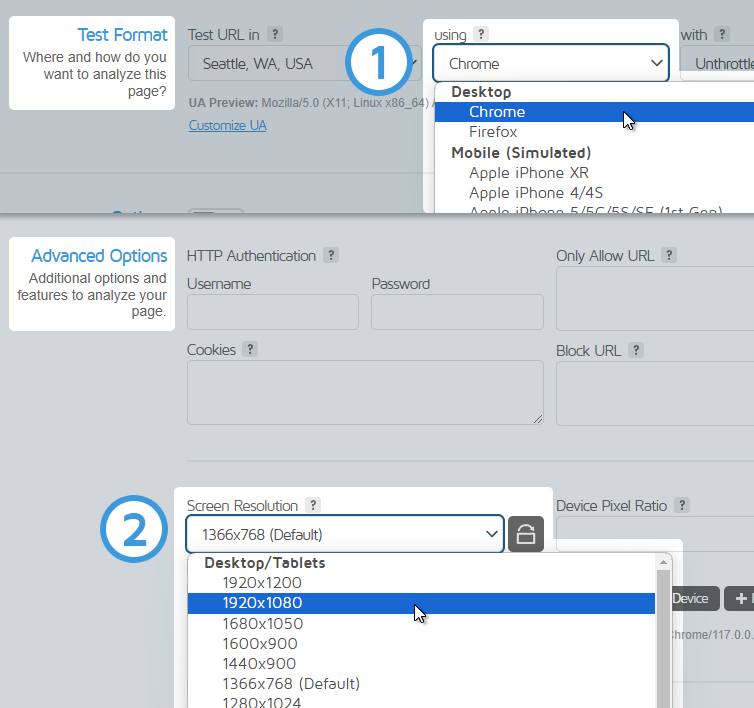Click the Device Pixel Ratio help icon
The width and height of the screenshot is (754, 708).
pyautogui.click(x=682, y=506)
